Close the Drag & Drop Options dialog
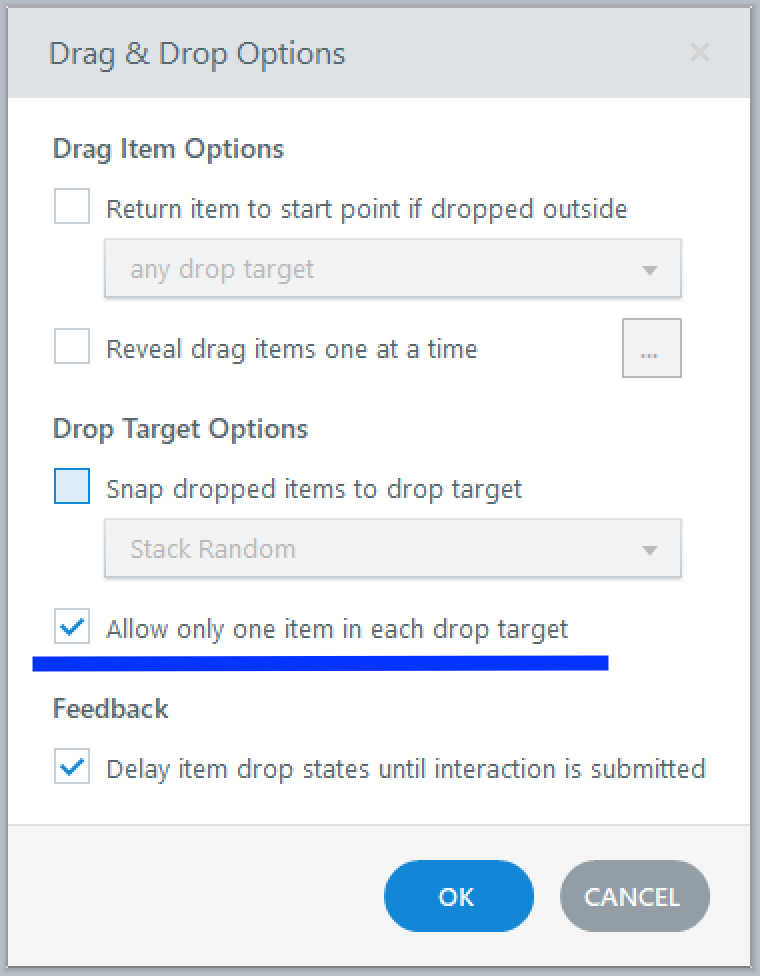 [699, 53]
